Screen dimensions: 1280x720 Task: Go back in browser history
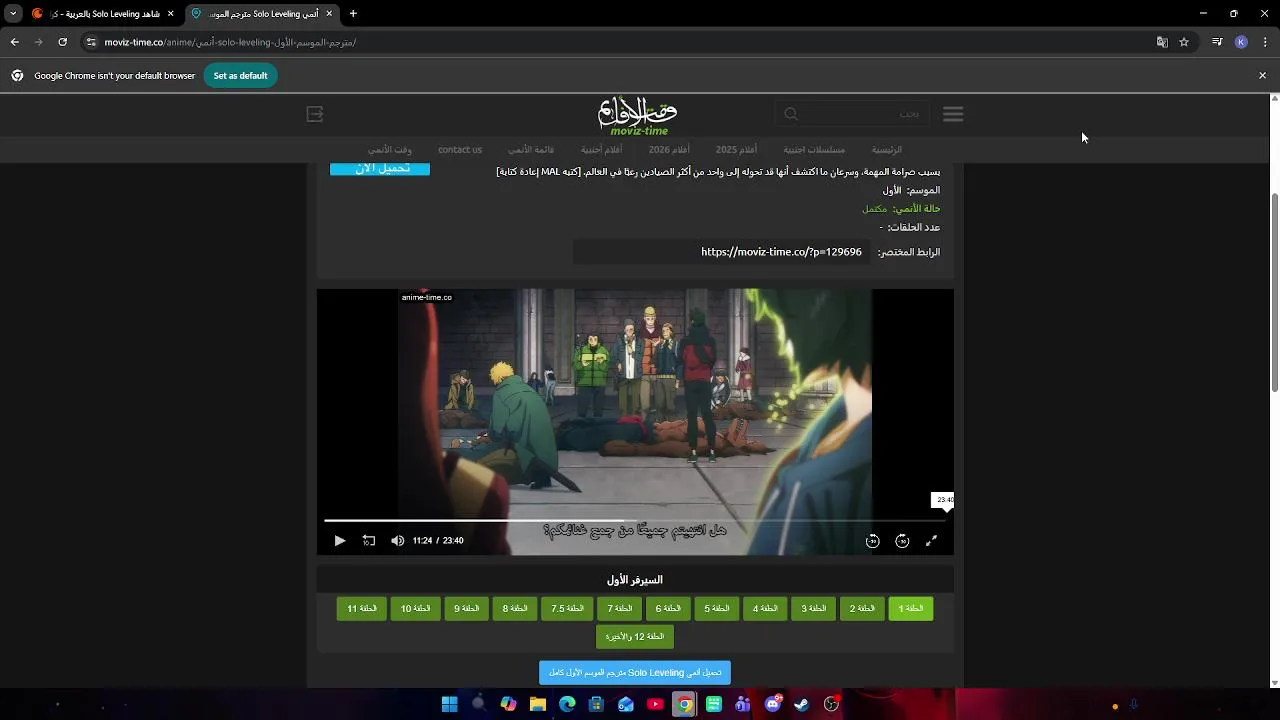tap(14, 42)
